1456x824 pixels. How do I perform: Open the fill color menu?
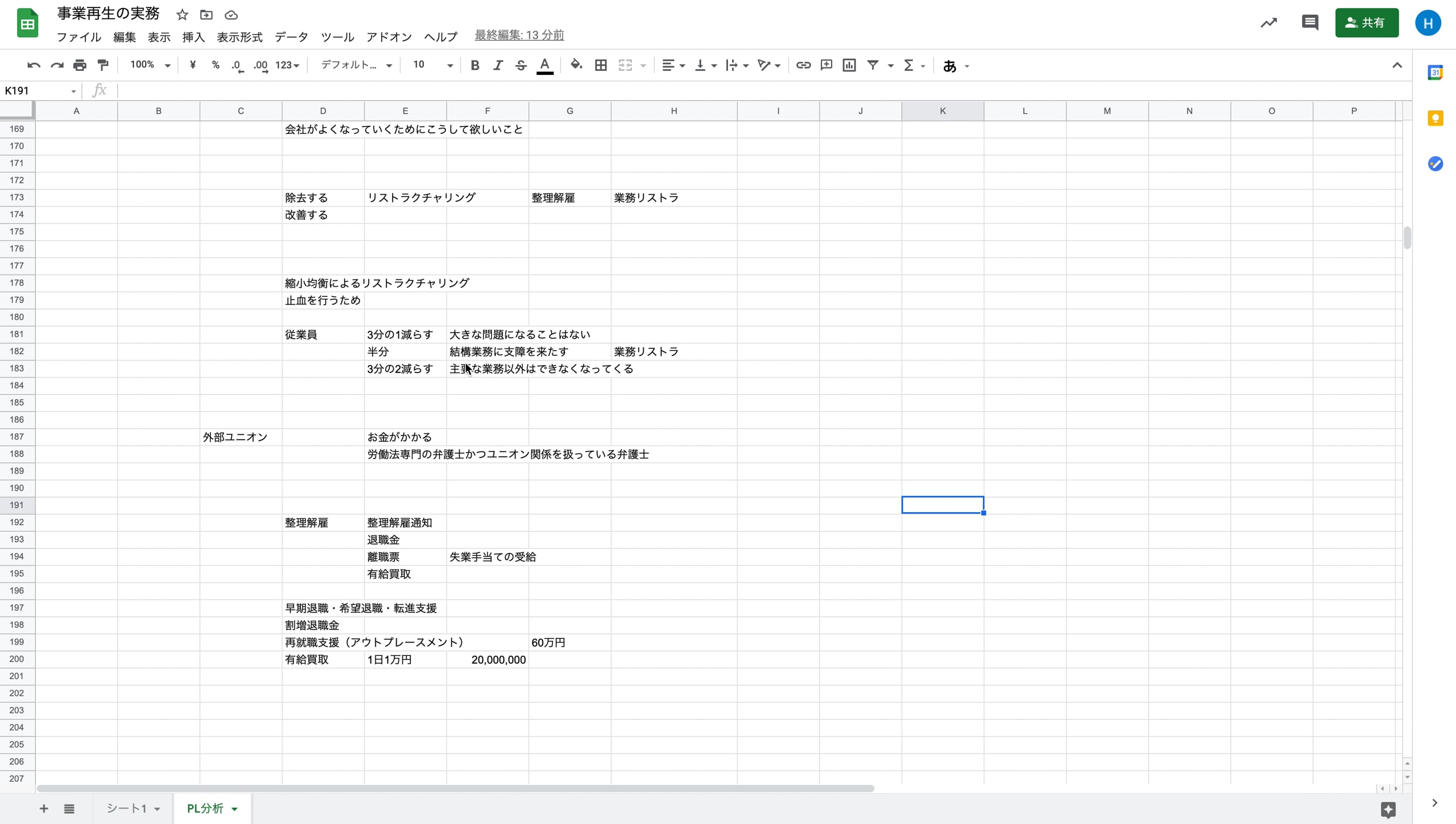[576, 65]
